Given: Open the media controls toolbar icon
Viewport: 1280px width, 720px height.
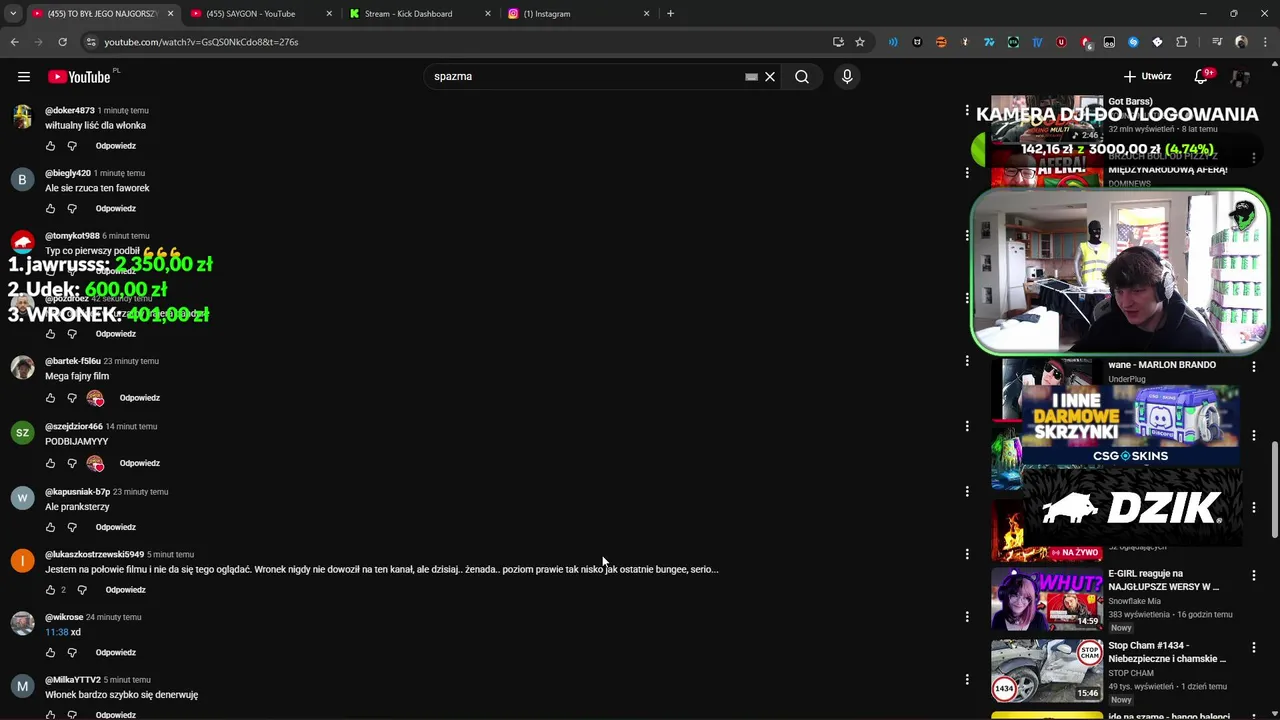Looking at the screenshot, I should click(1217, 42).
